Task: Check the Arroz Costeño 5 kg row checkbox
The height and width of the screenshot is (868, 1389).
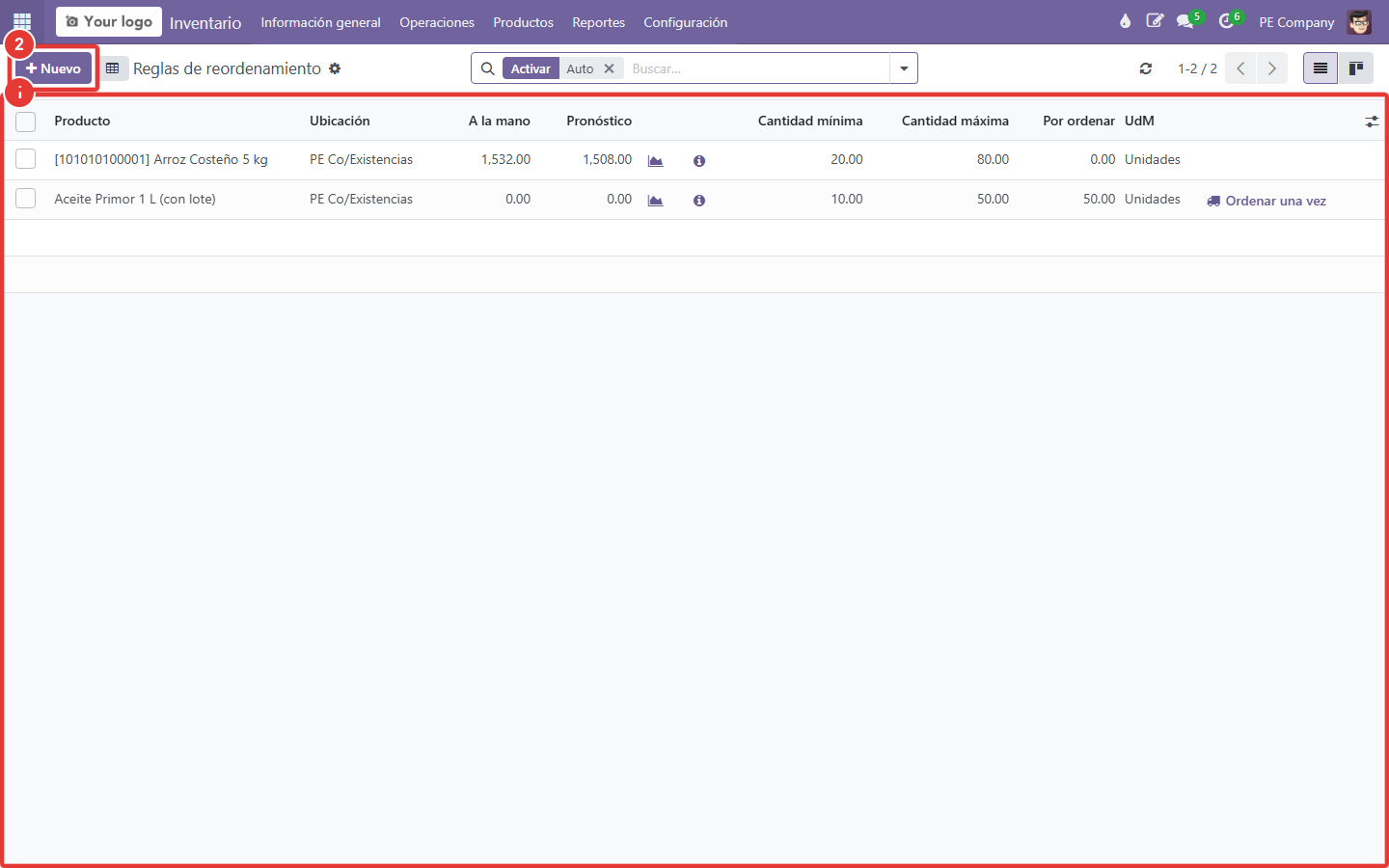Action: [26, 159]
